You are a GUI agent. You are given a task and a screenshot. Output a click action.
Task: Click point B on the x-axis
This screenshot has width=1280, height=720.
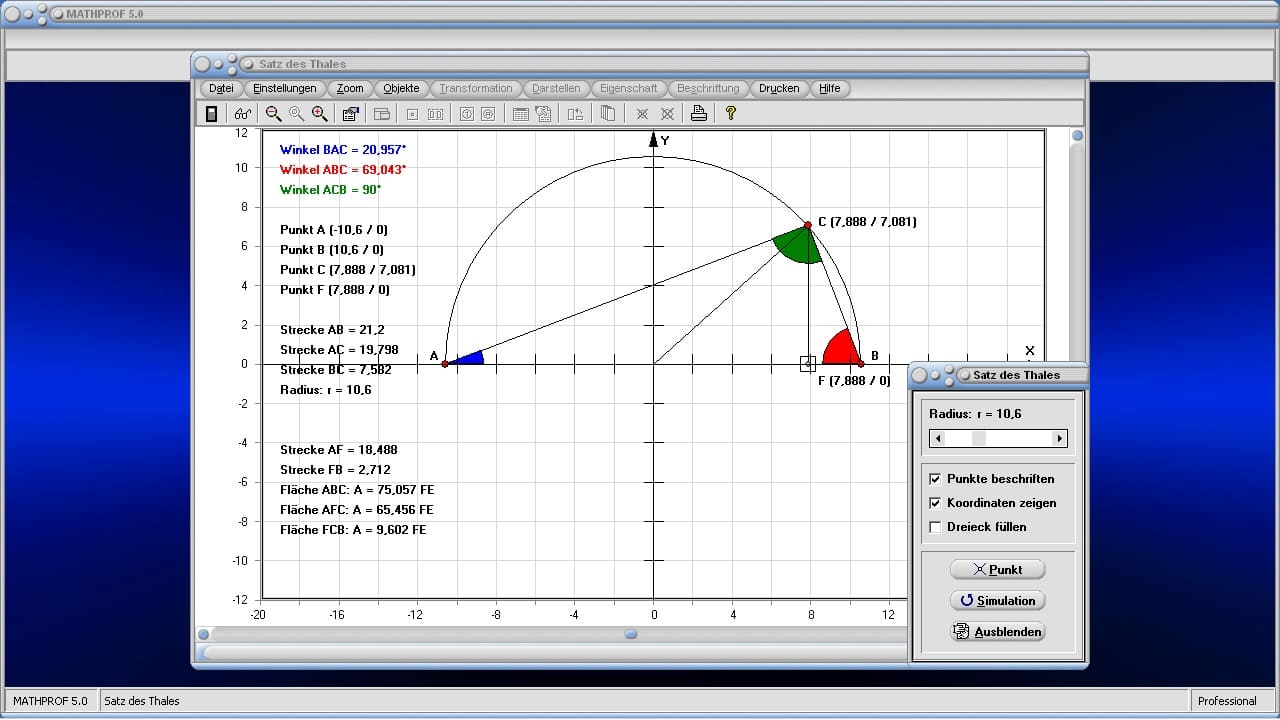(x=861, y=364)
